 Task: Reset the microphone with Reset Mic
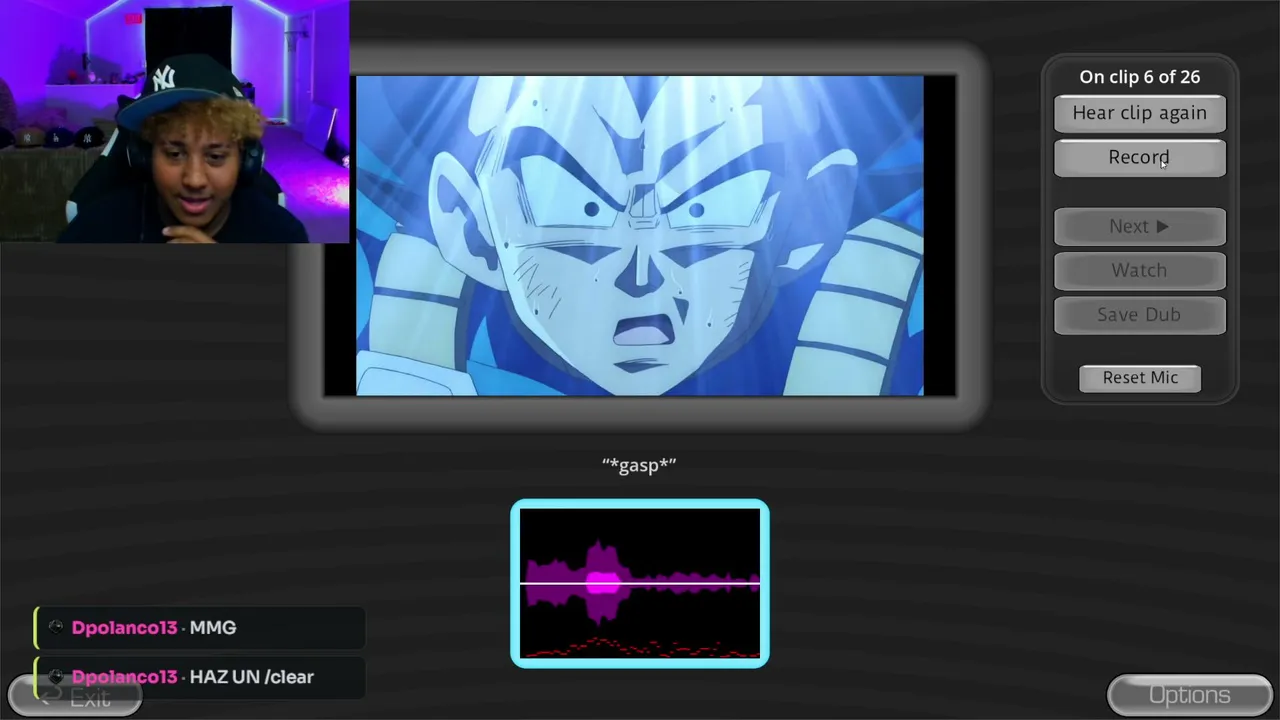(1140, 378)
